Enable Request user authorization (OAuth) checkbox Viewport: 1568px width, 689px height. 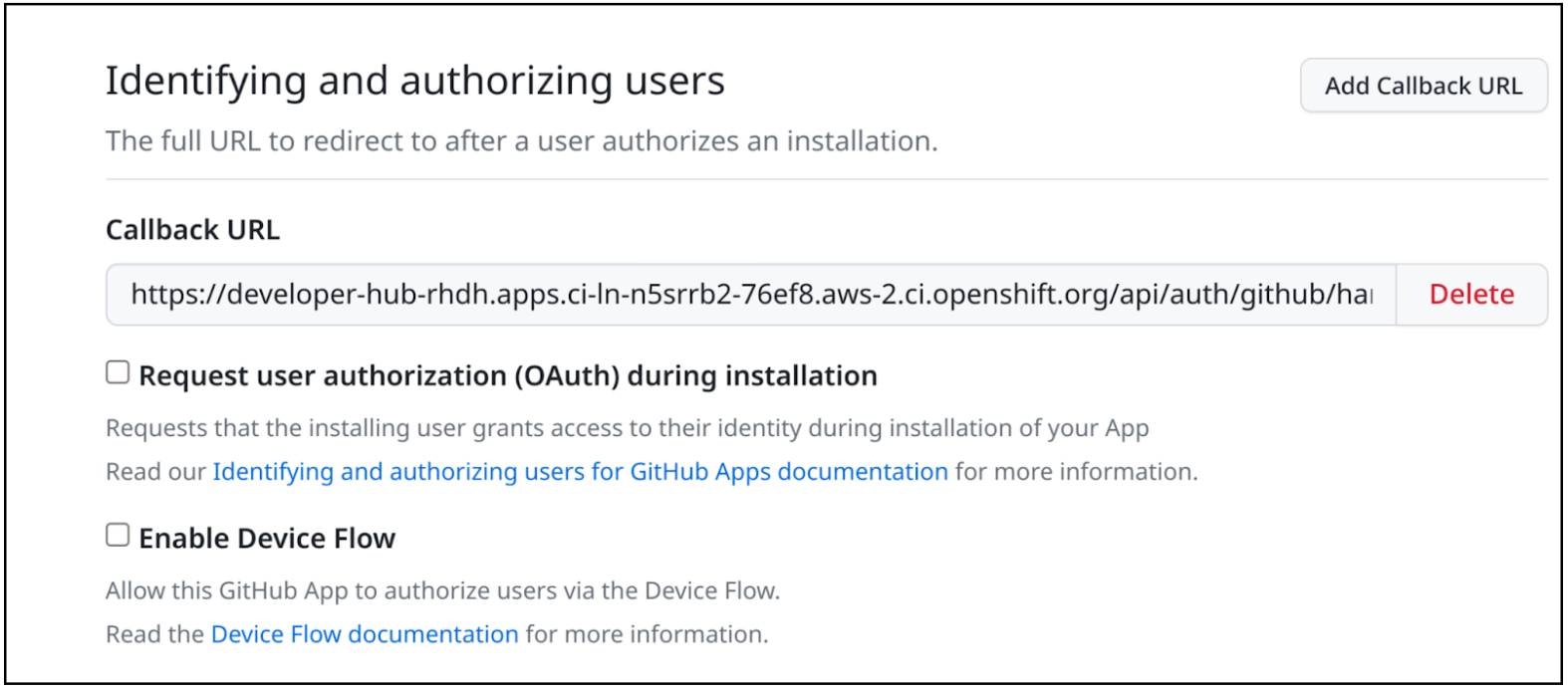tap(118, 373)
